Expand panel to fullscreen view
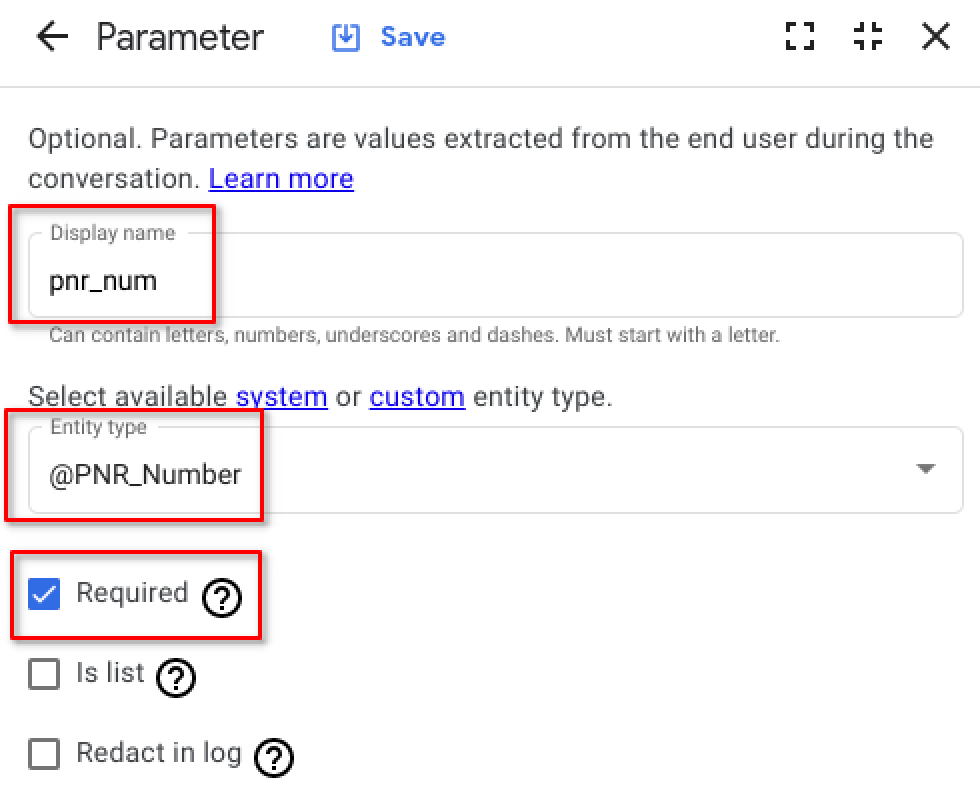980x802 pixels. coord(800,36)
